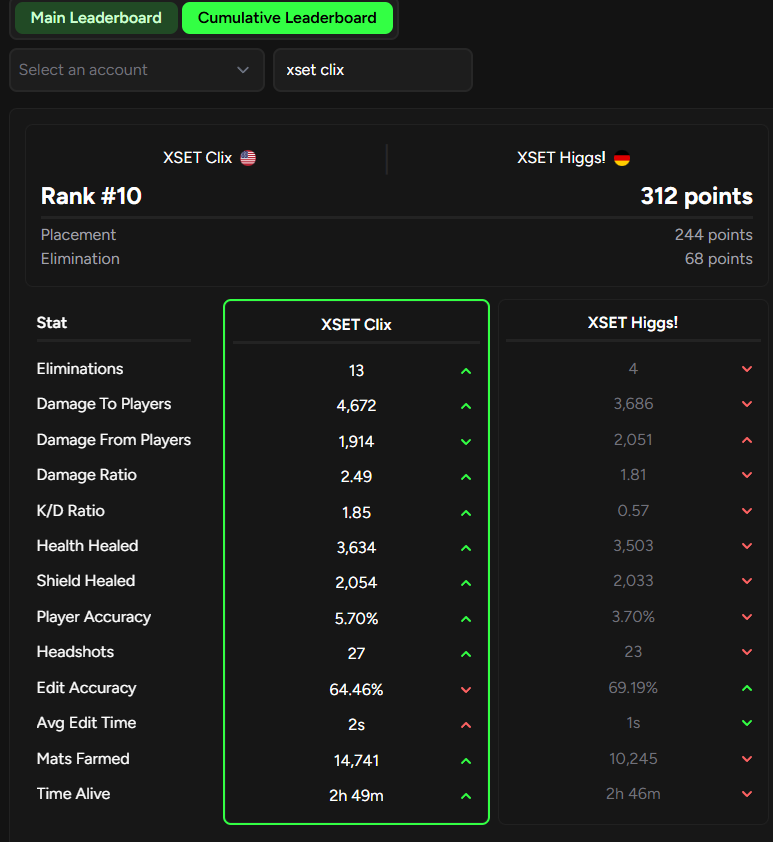Click the green up arrow for Clix Mats Farmed
This screenshot has width=773, height=842.
click(x=466, y=761)
